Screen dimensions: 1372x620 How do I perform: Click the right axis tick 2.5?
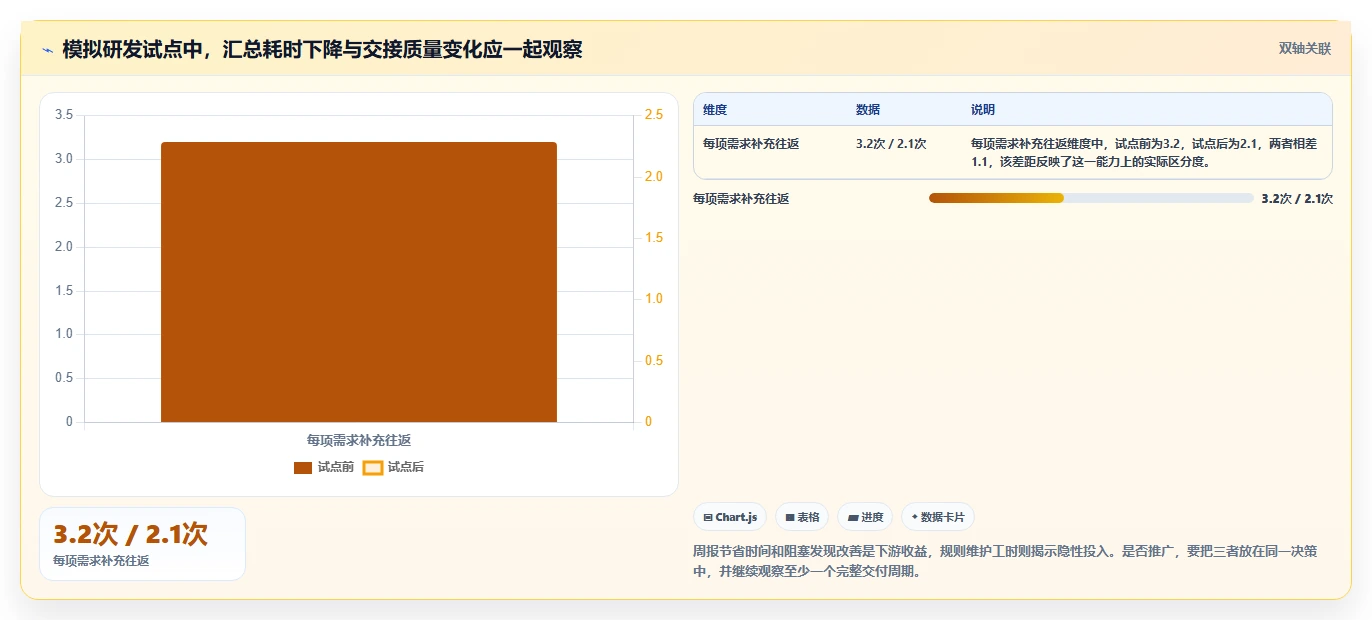coord(654,115)
